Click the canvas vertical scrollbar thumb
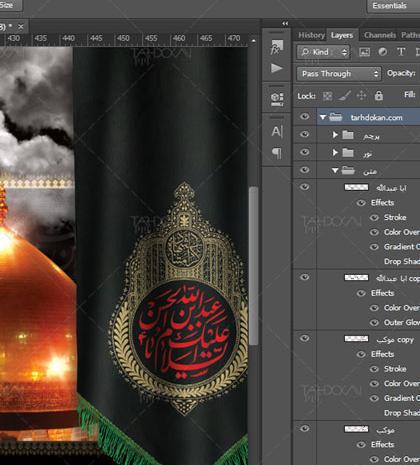Viewport: 420px width, 465px height. click(254, 266)
